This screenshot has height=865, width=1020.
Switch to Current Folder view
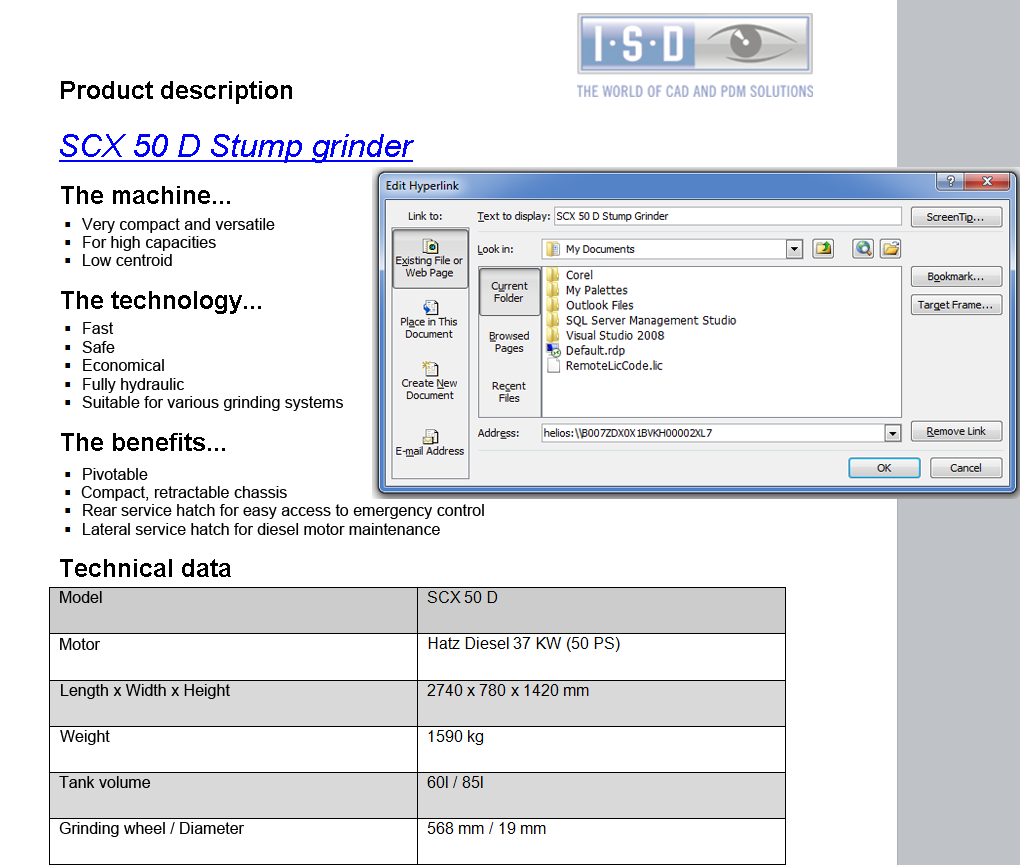(509, 291)
